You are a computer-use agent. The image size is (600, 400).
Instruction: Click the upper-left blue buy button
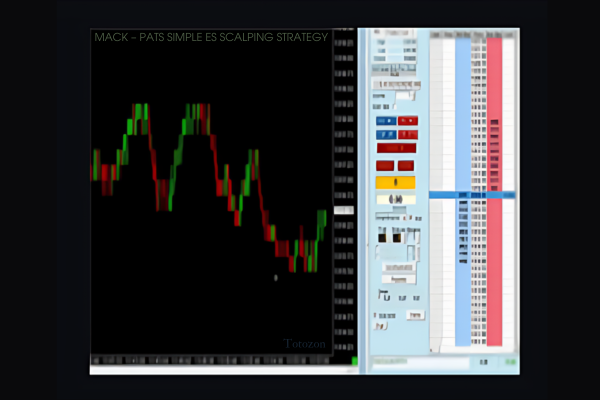pos(385,121)
